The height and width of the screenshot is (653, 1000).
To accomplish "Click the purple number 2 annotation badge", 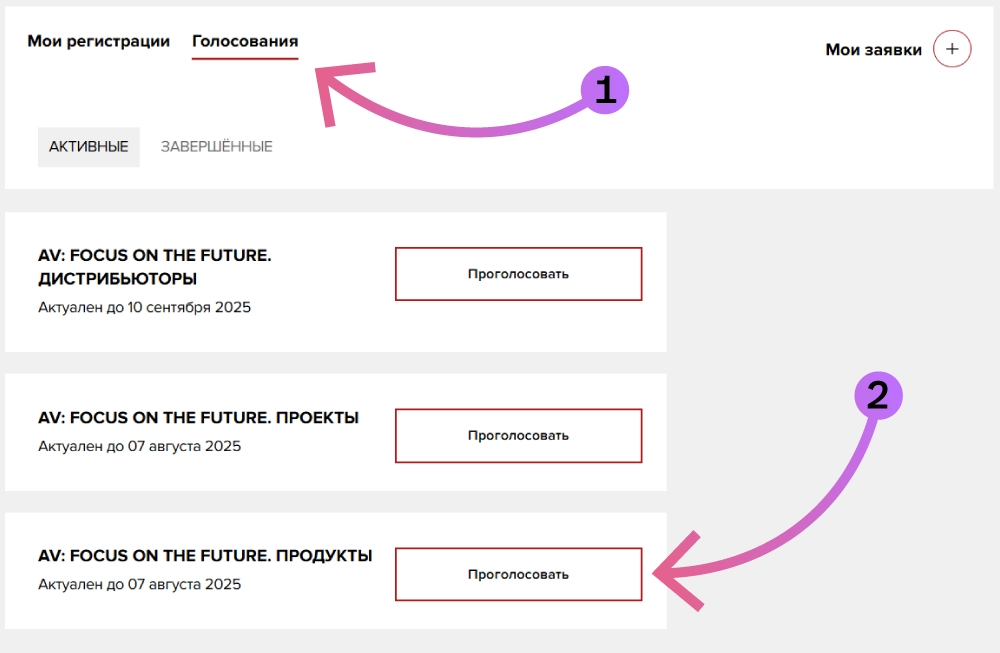I will tap(877, 396).
